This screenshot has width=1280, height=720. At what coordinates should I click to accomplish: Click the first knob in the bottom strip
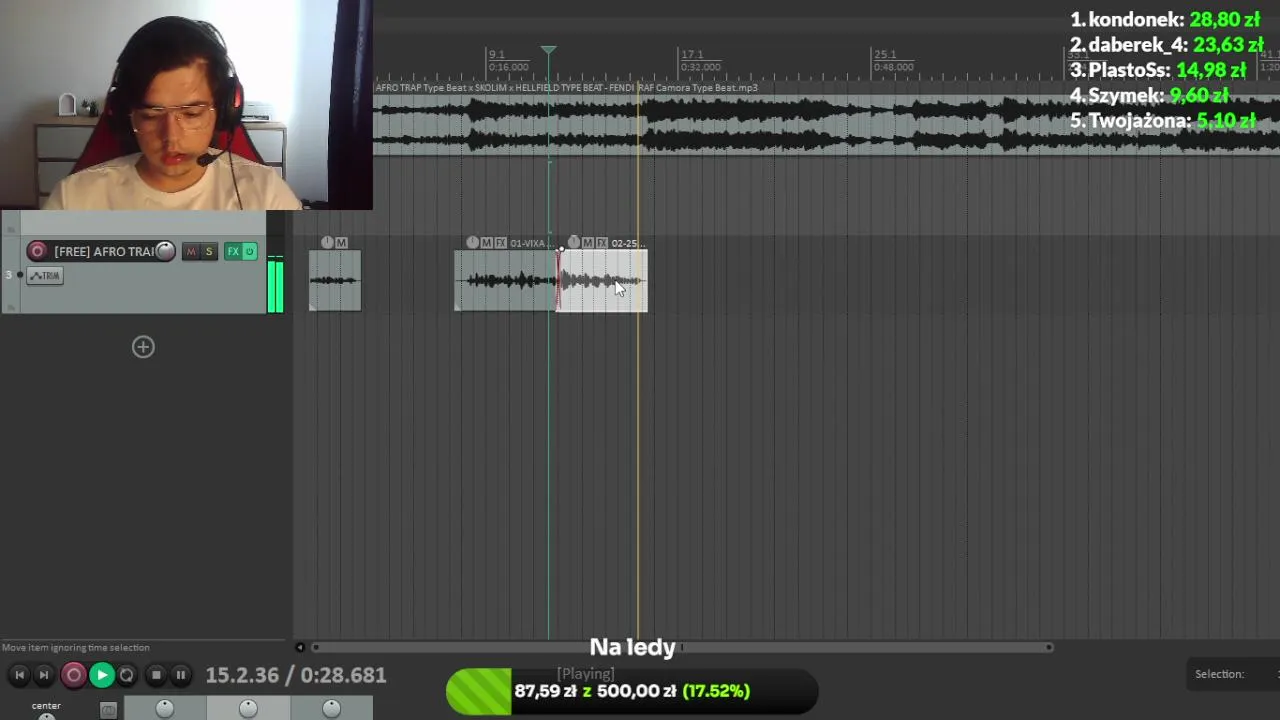pos(165,708)
